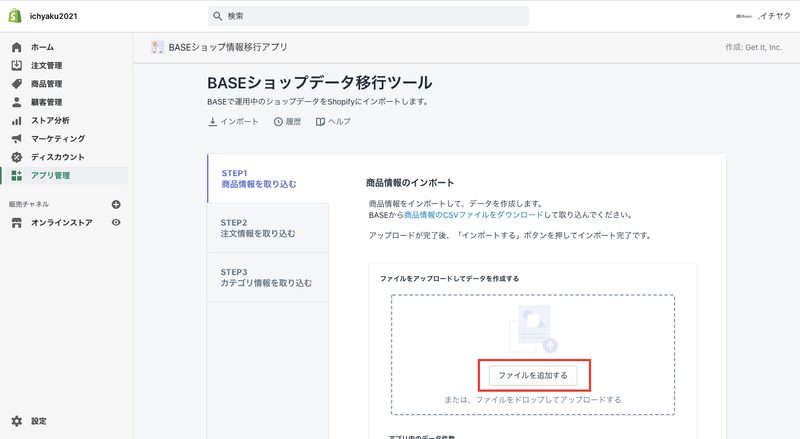This screenshot has height=439, width=800.
Task: Click the インポート download arrow icon
Action: 213,122
